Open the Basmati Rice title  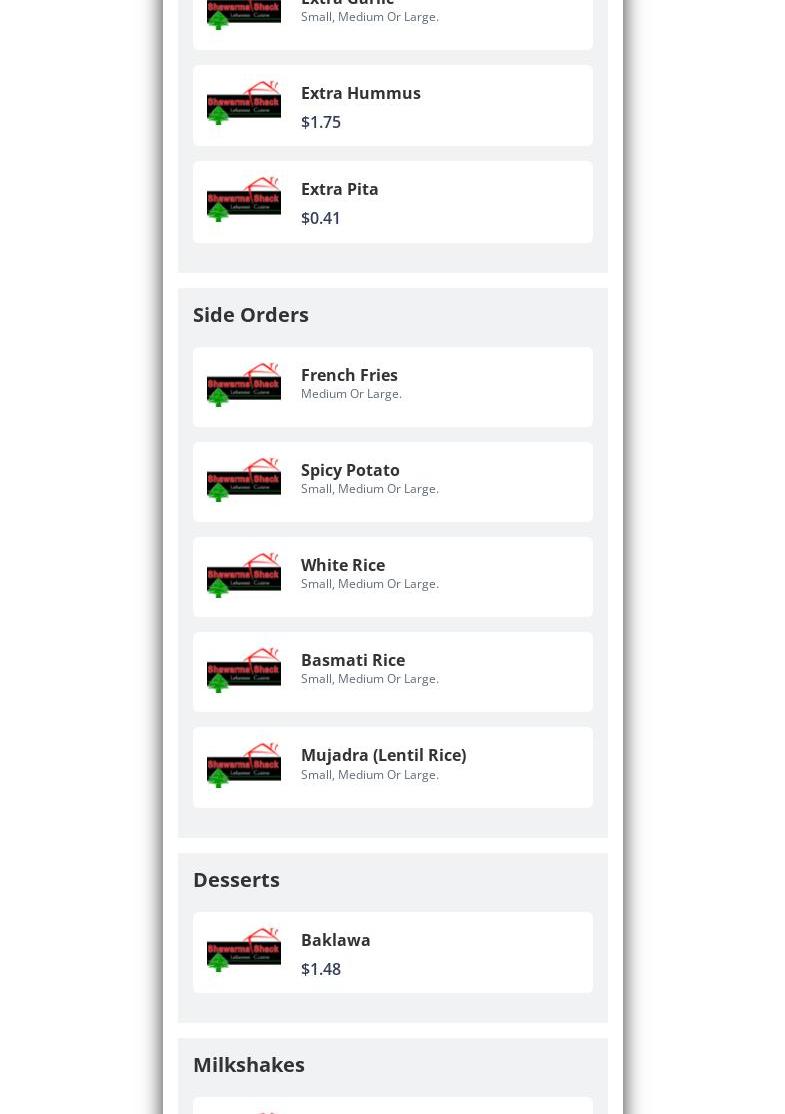point(352,660)
